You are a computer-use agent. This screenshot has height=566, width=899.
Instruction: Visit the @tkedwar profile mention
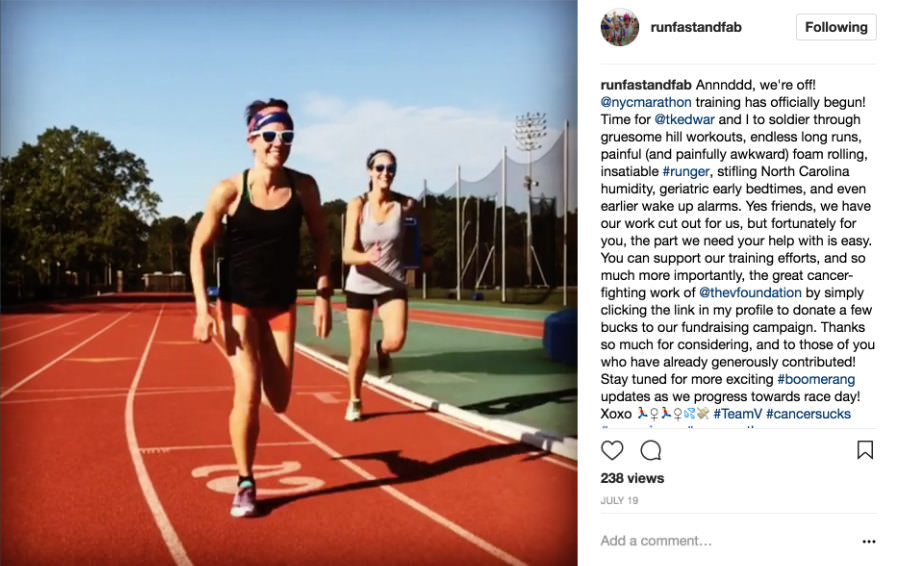click(x=684, y=119)
